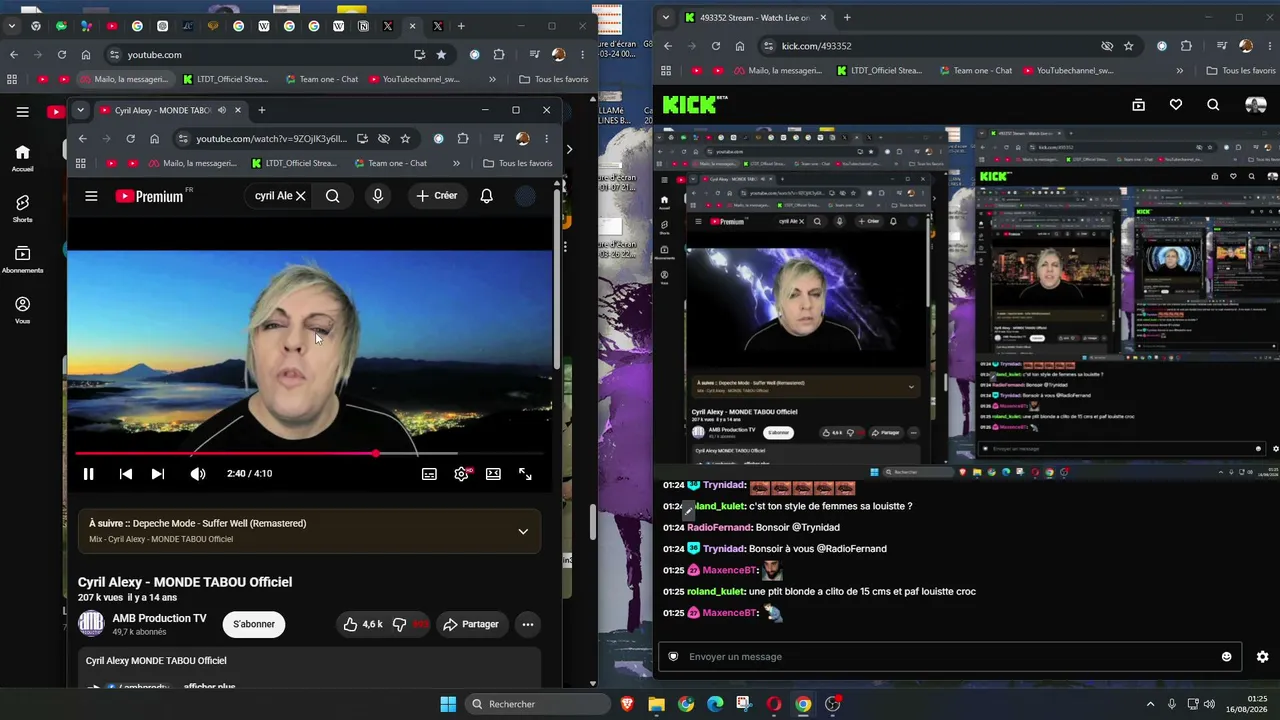Open Kick chat settings gear
1280x720 pixels.
(1263, 657)
